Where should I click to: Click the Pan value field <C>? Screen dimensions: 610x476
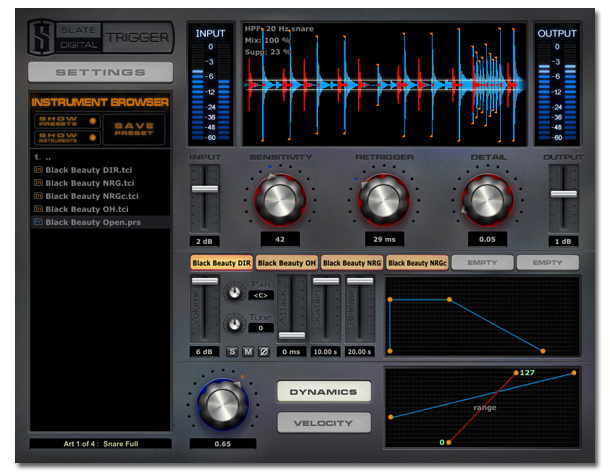[x=261, y=296]
